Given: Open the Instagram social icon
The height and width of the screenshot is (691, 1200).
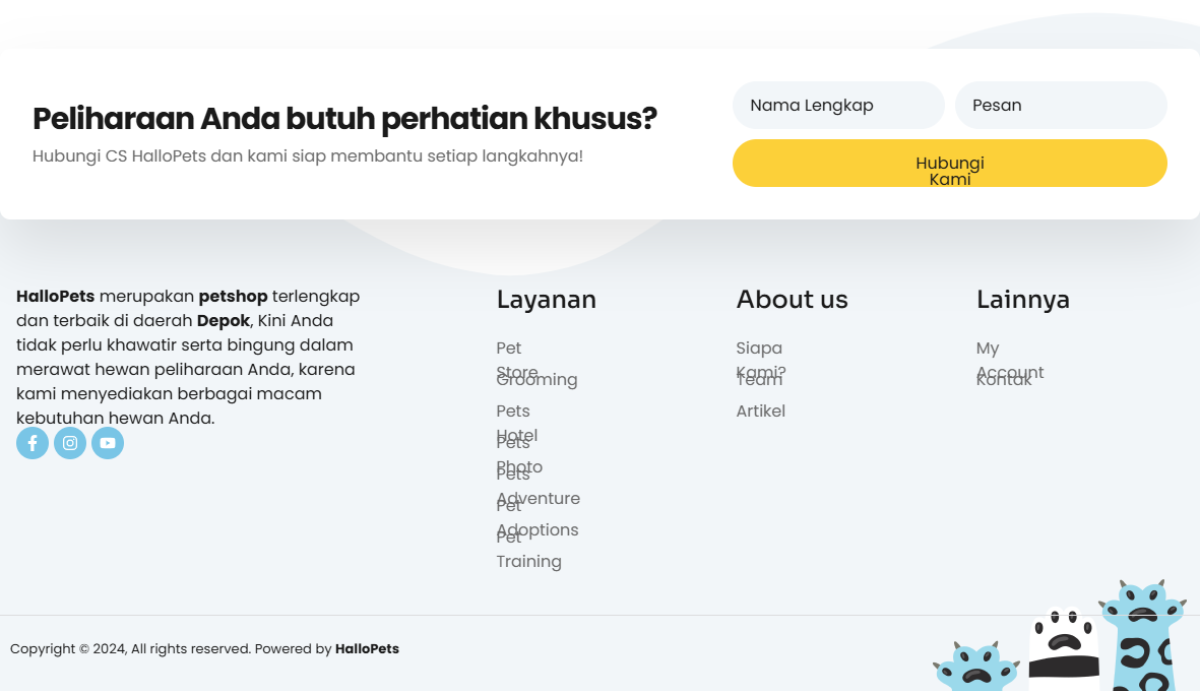Looking at the screenshot, I should pos(70,443).
